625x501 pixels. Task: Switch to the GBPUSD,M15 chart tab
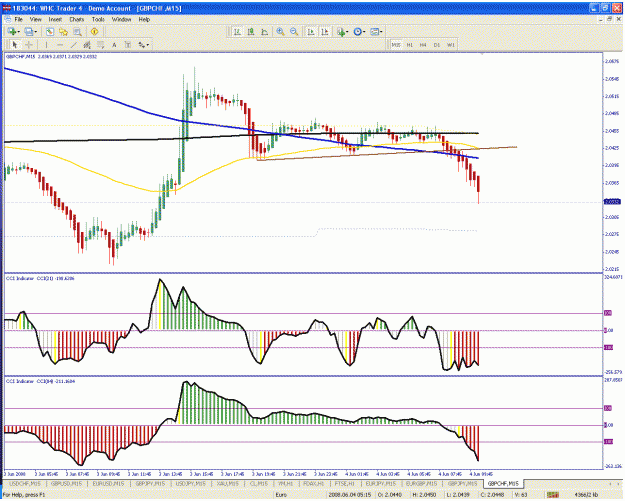66,483
